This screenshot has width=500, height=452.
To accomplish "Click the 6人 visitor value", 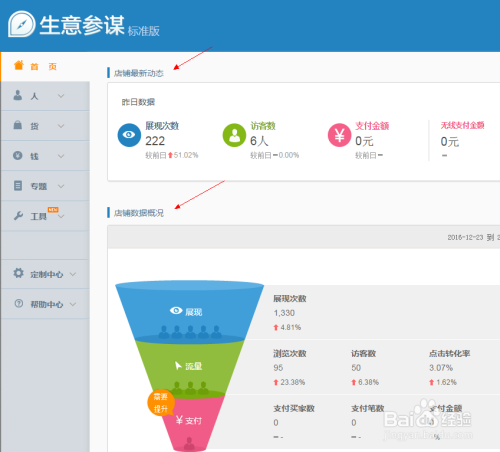I will (259, 141).
